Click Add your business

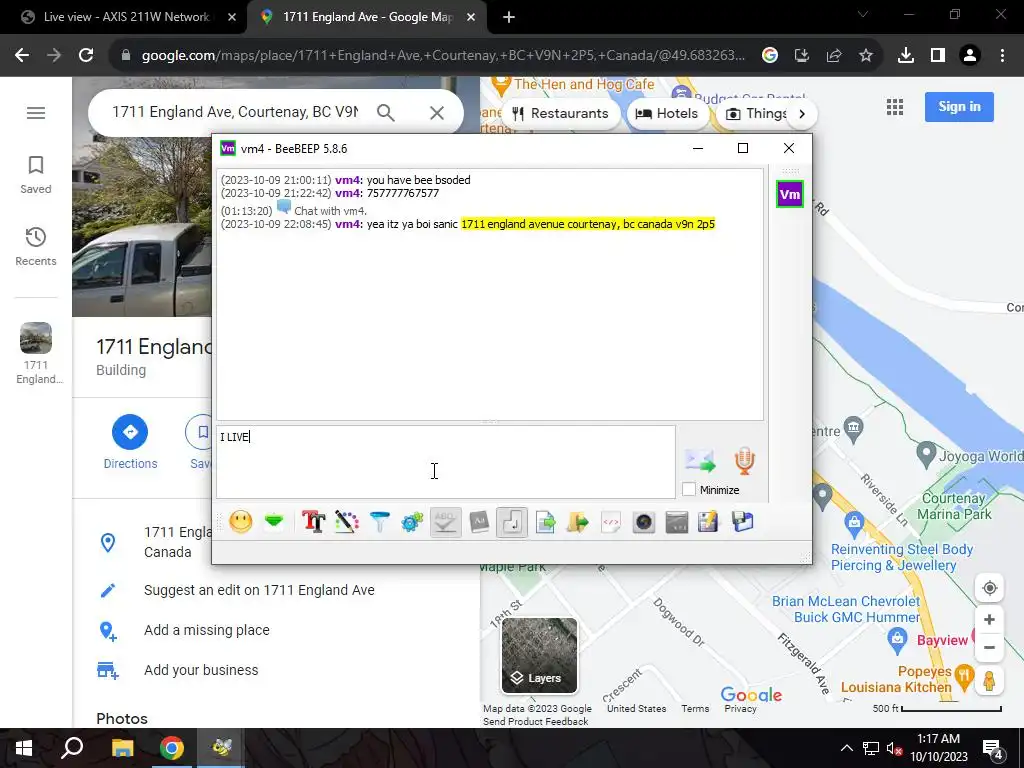tap(201, 670)
